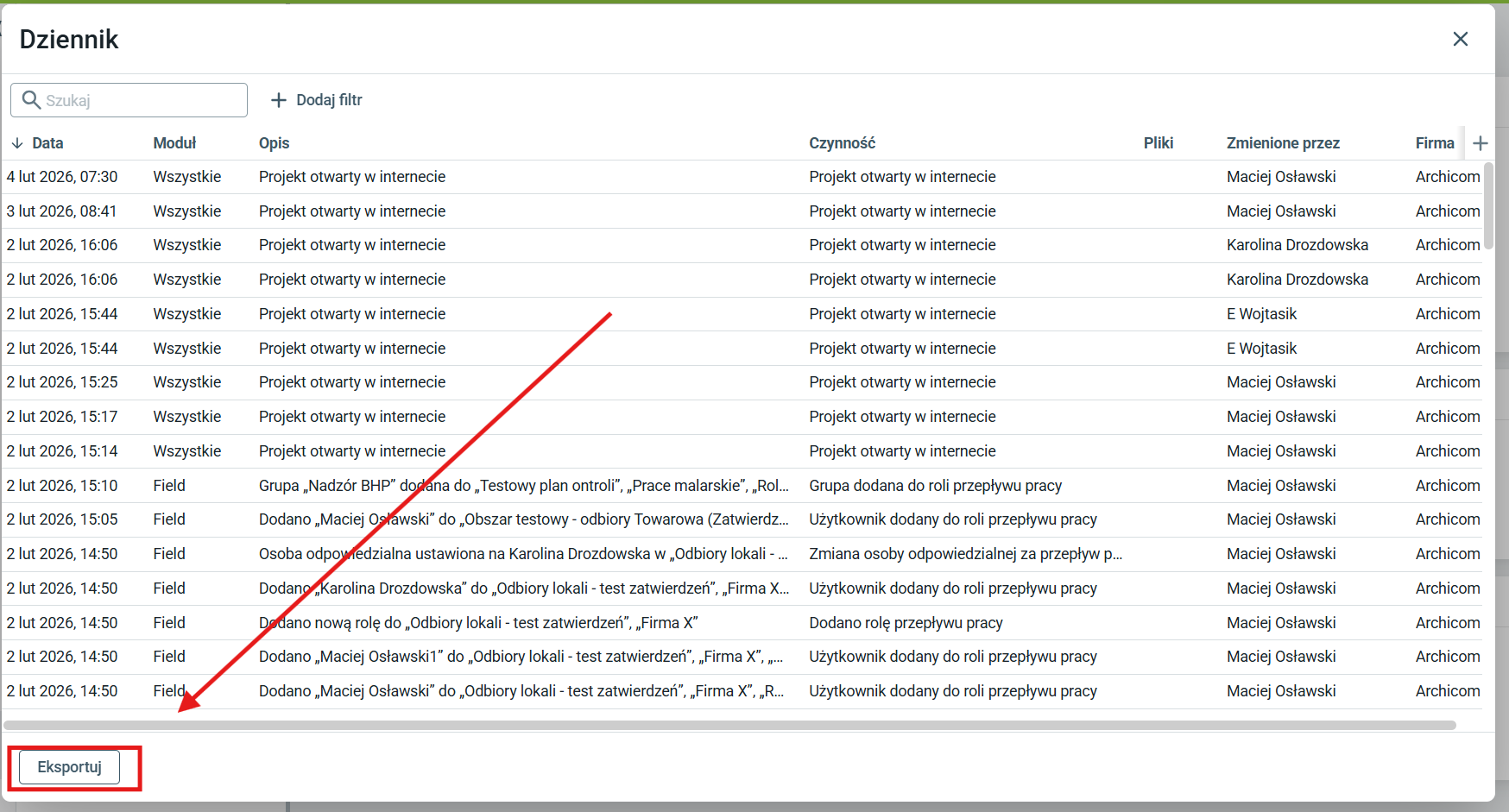Sort by the Czynność column header
1509x812 pixels.
842,143
